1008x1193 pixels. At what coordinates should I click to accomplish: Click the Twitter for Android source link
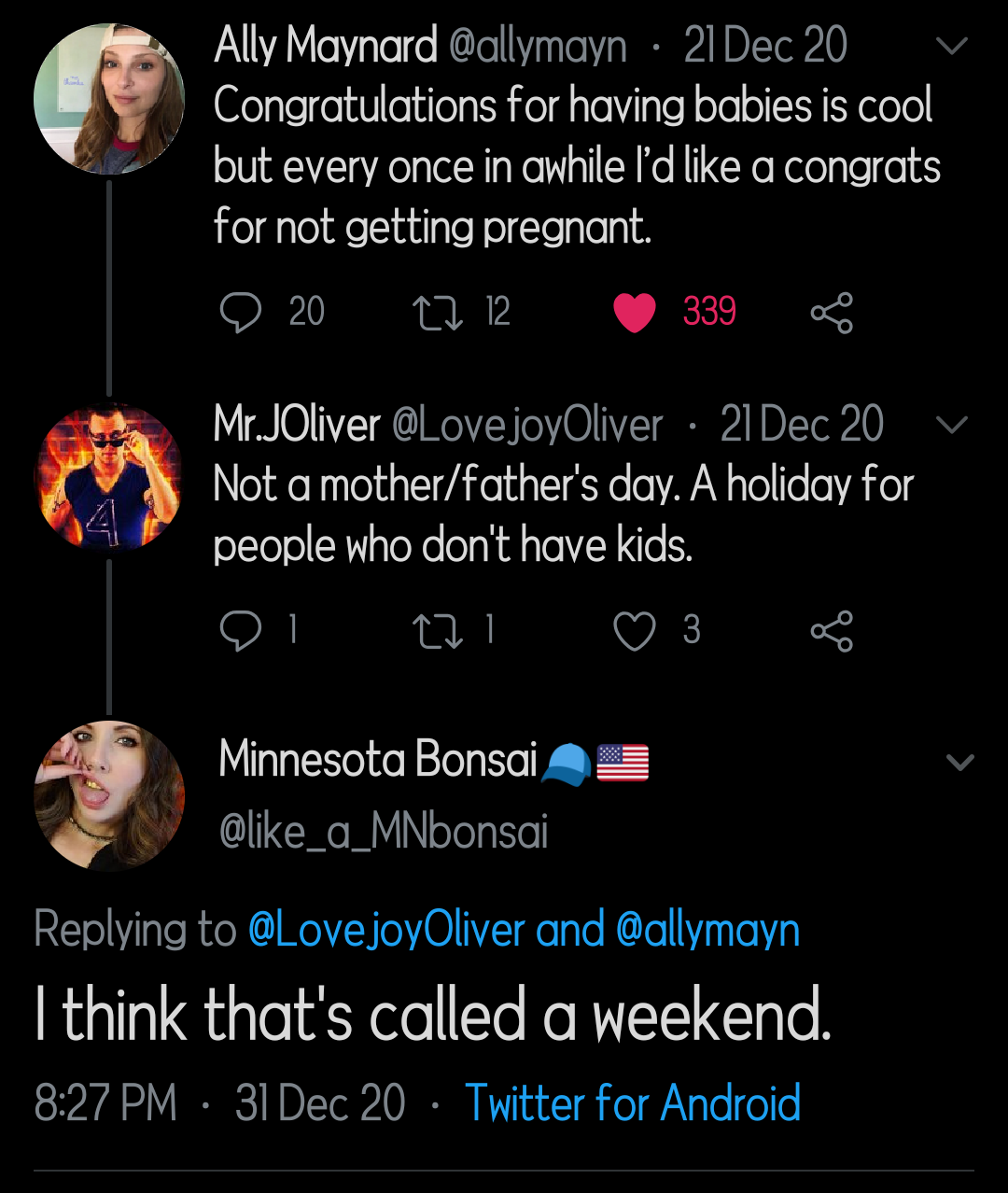633,1103
